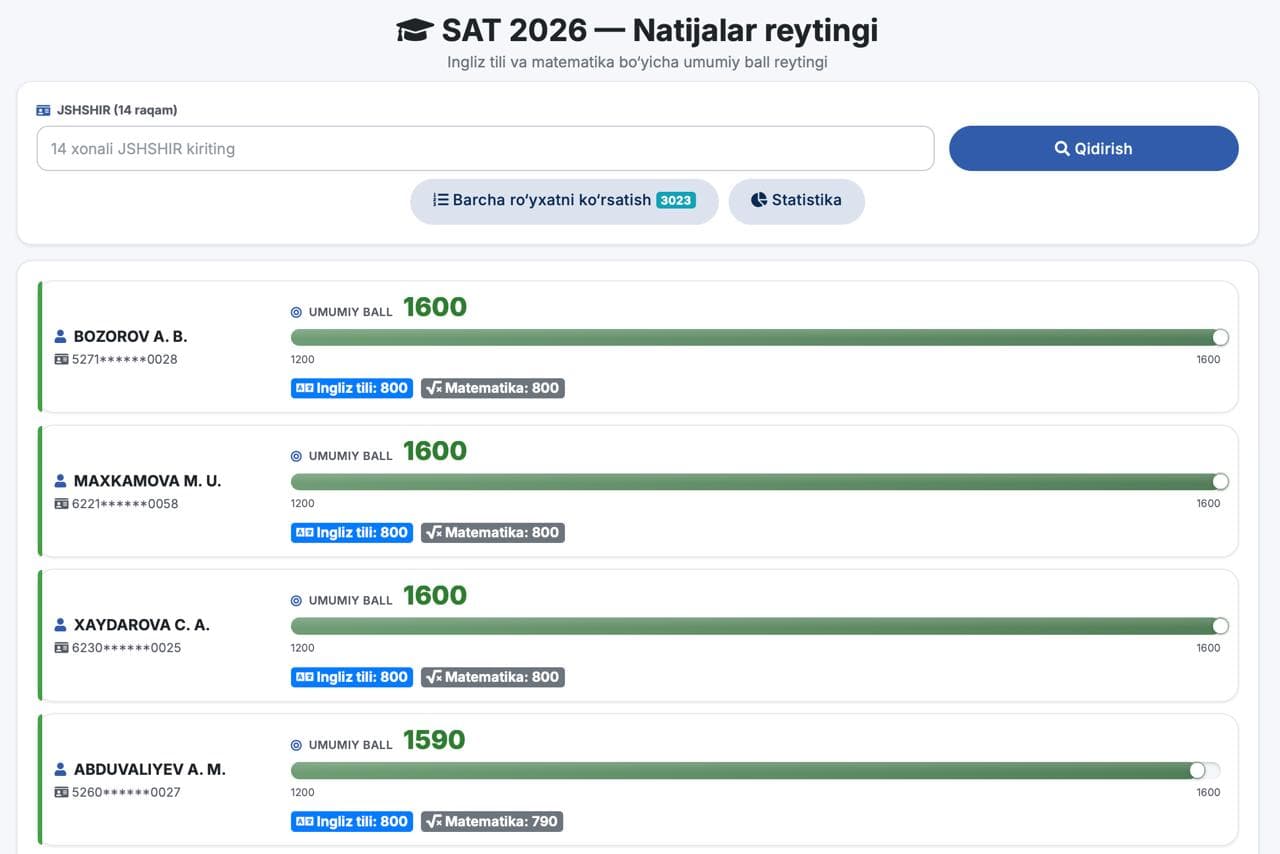Click XAYDAROVA's Matematika: 800 badge

point(493,677)
